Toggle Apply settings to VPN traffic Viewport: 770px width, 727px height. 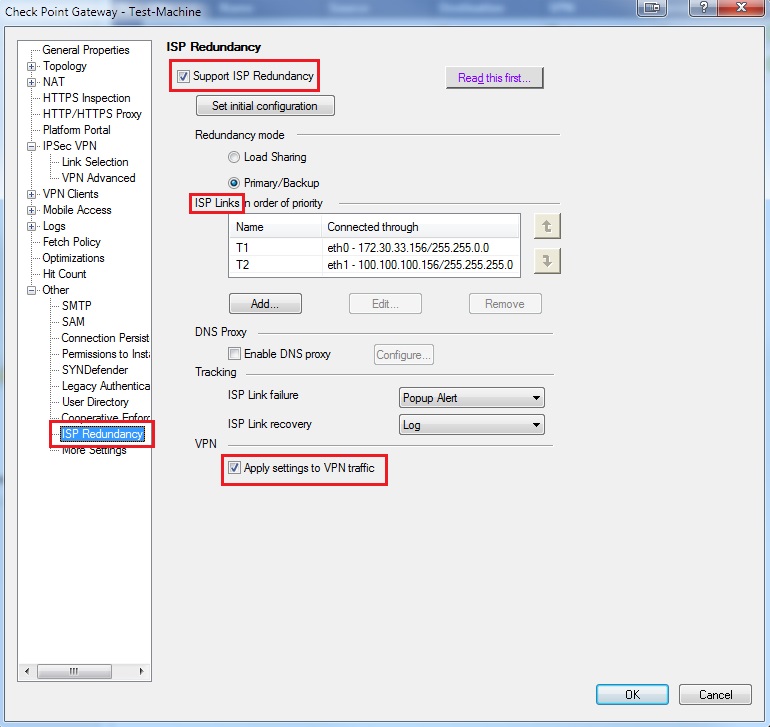[x=234, y=468]
